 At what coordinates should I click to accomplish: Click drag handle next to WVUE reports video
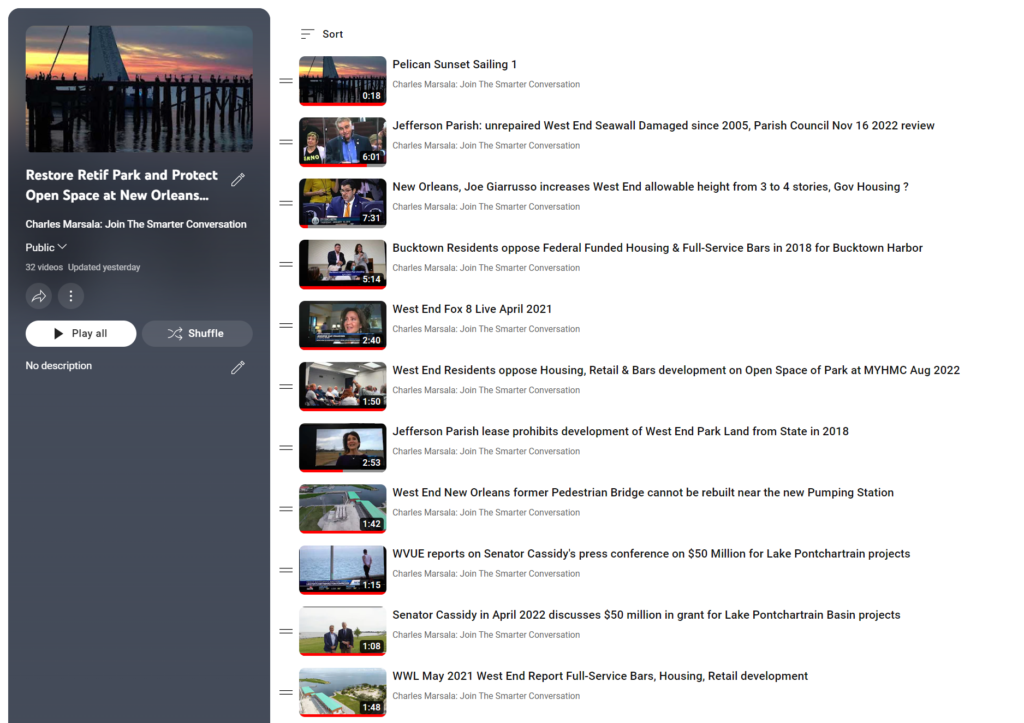[286, 570]
